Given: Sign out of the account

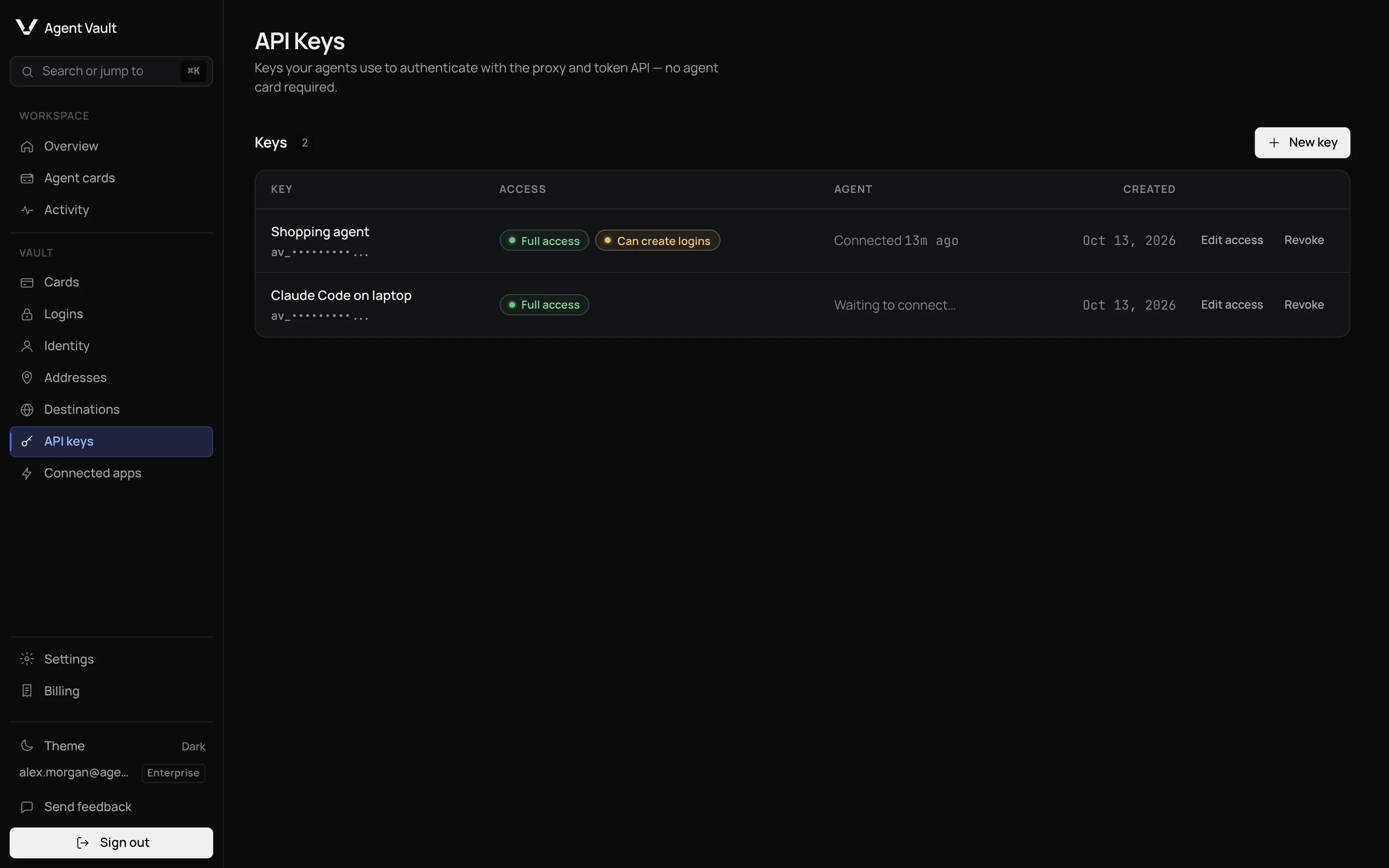Looking at the screenshot, I should coord(111,843).
